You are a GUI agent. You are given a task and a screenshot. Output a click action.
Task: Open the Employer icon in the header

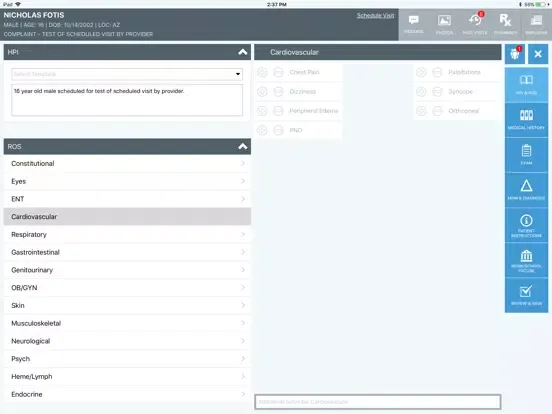tap(536, 24)
